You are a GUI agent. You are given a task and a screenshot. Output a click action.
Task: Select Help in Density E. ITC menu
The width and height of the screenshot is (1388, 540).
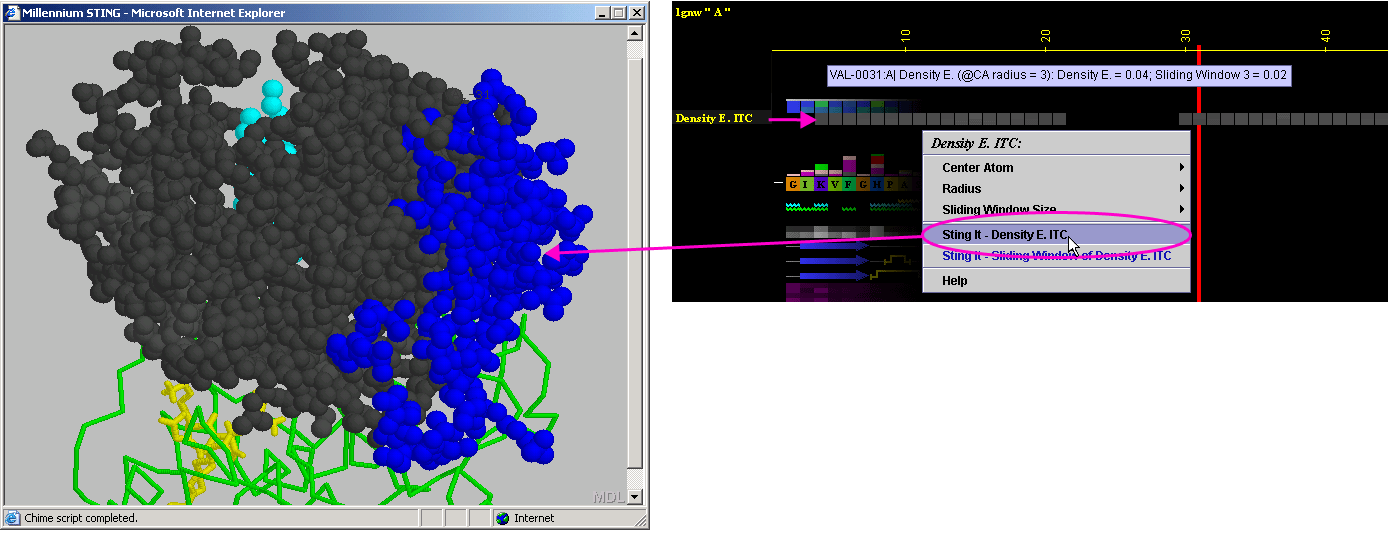[1056, 281]
